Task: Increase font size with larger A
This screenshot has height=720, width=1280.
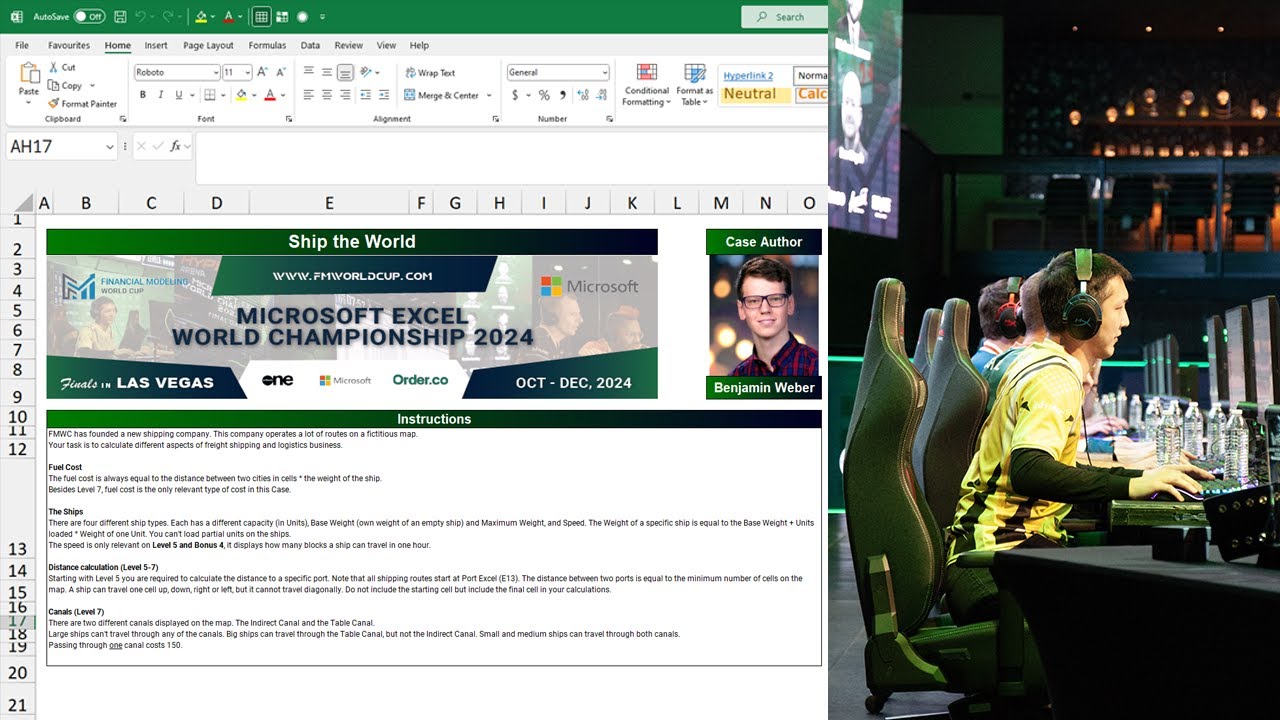Action: pyautogui.click(x=262, y=72)
